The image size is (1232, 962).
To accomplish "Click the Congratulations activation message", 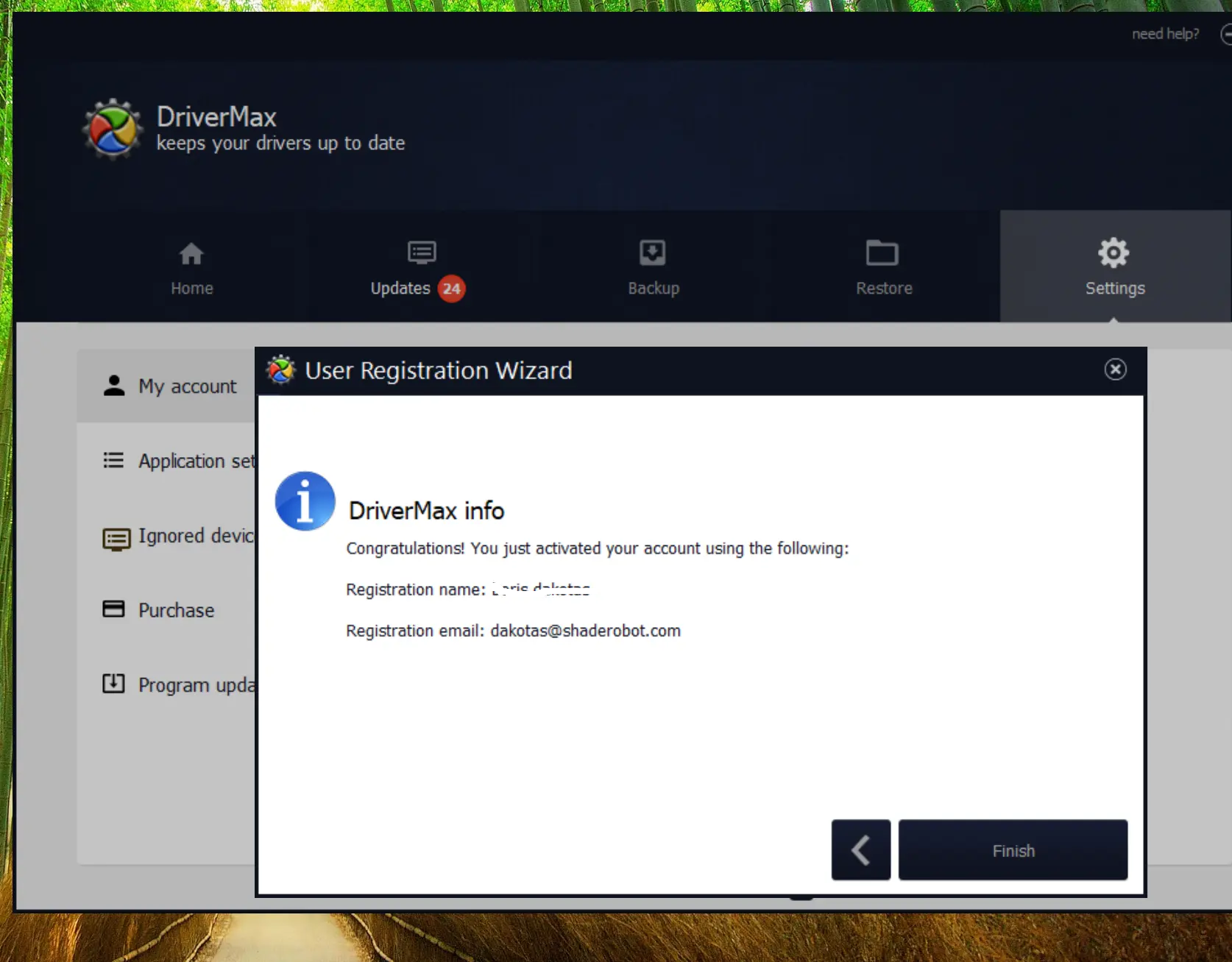I will tap(598, 548).
